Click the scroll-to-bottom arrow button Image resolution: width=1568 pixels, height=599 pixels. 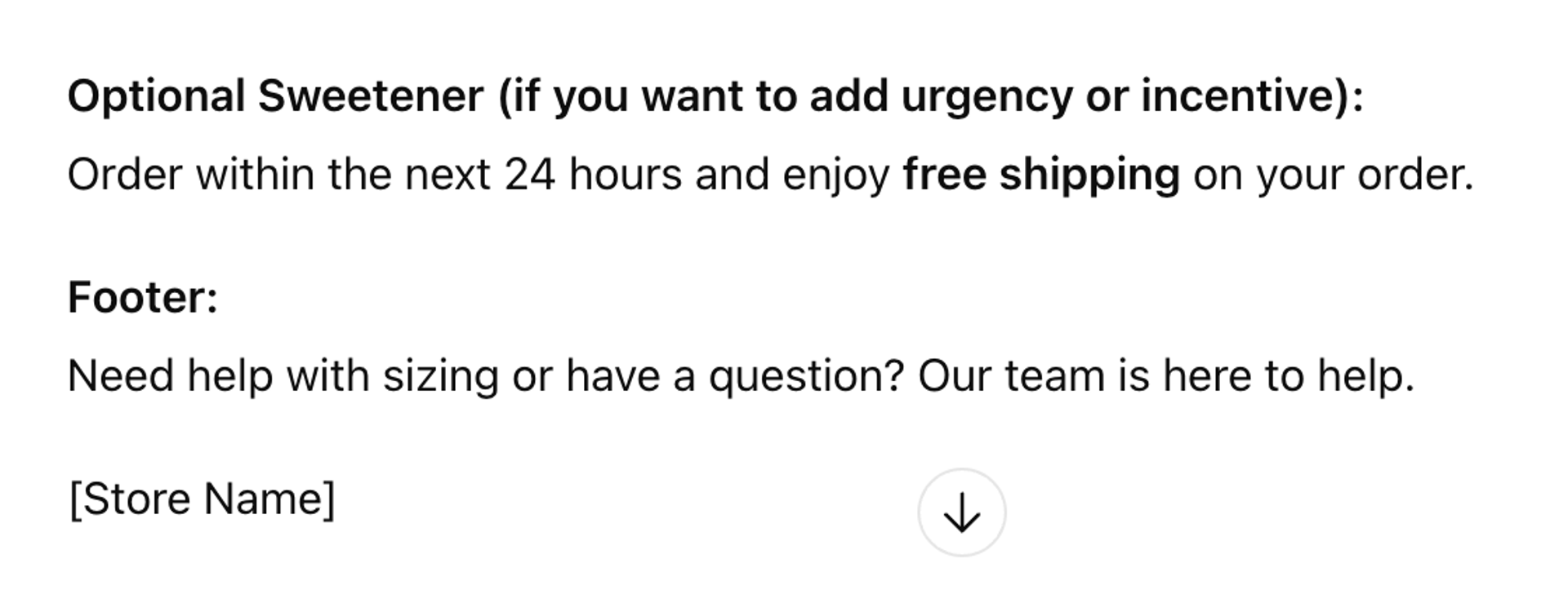coord(961,512)
